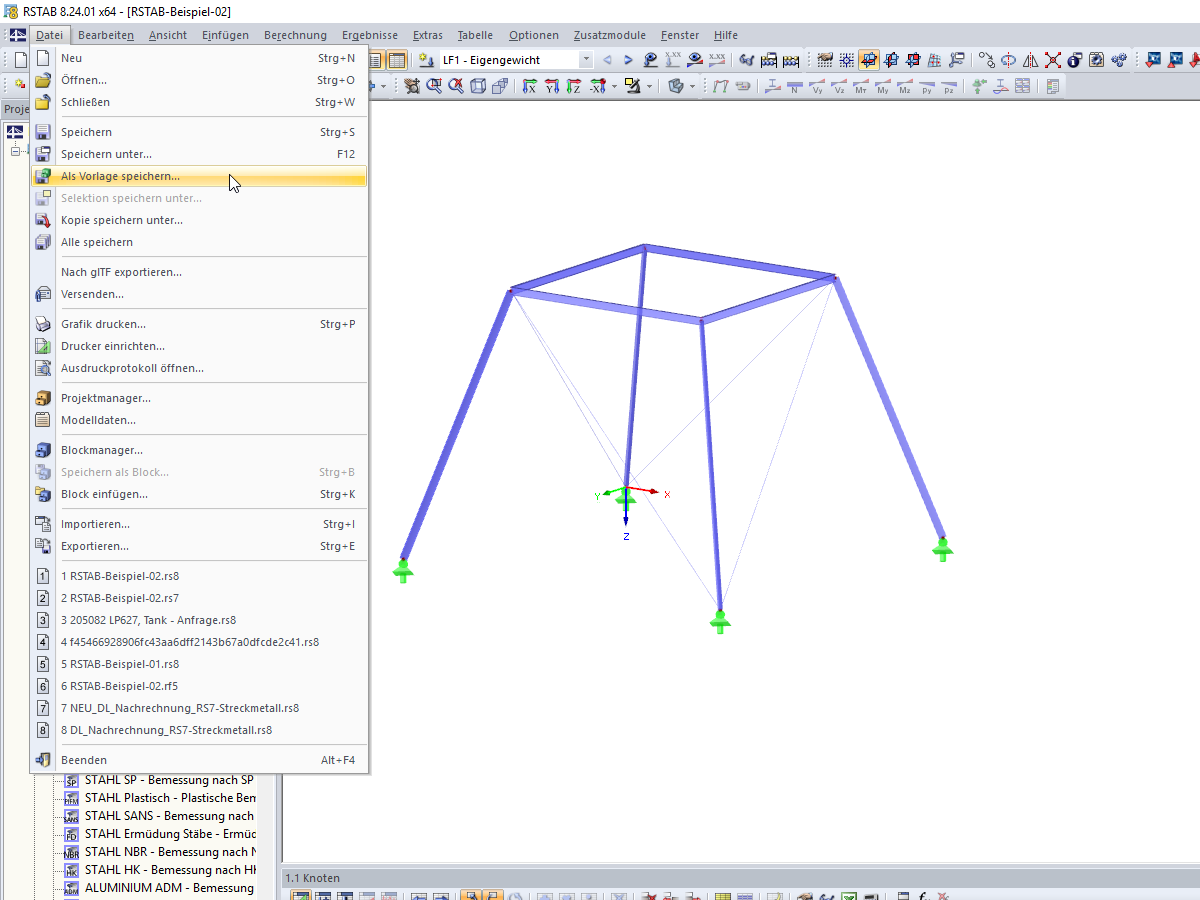
Task: Open recent file 205082 LP627, Tank - Anfrage.rs8
Action: (200, 620)
